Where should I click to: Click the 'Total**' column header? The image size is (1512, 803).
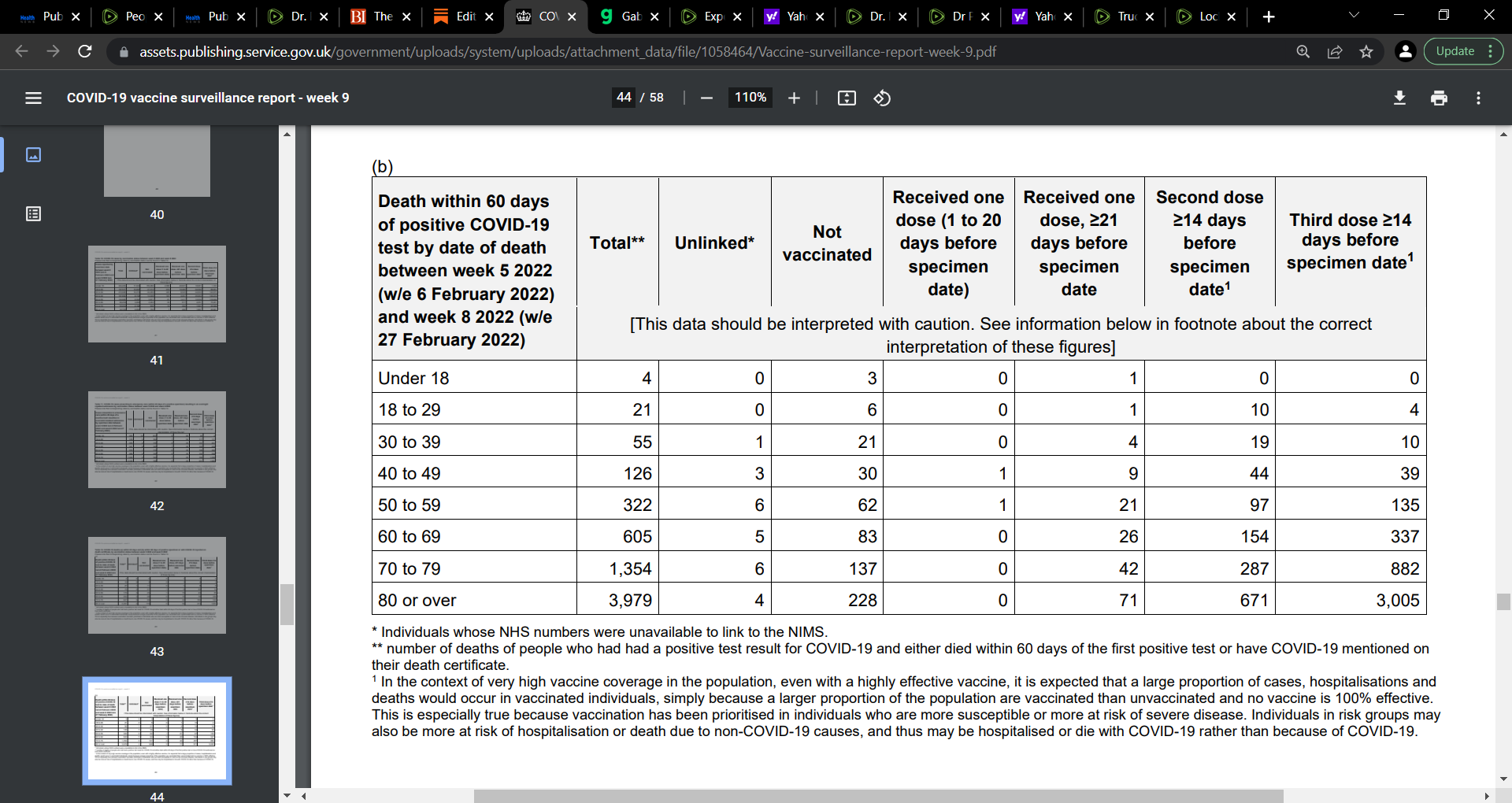(617, 242)
